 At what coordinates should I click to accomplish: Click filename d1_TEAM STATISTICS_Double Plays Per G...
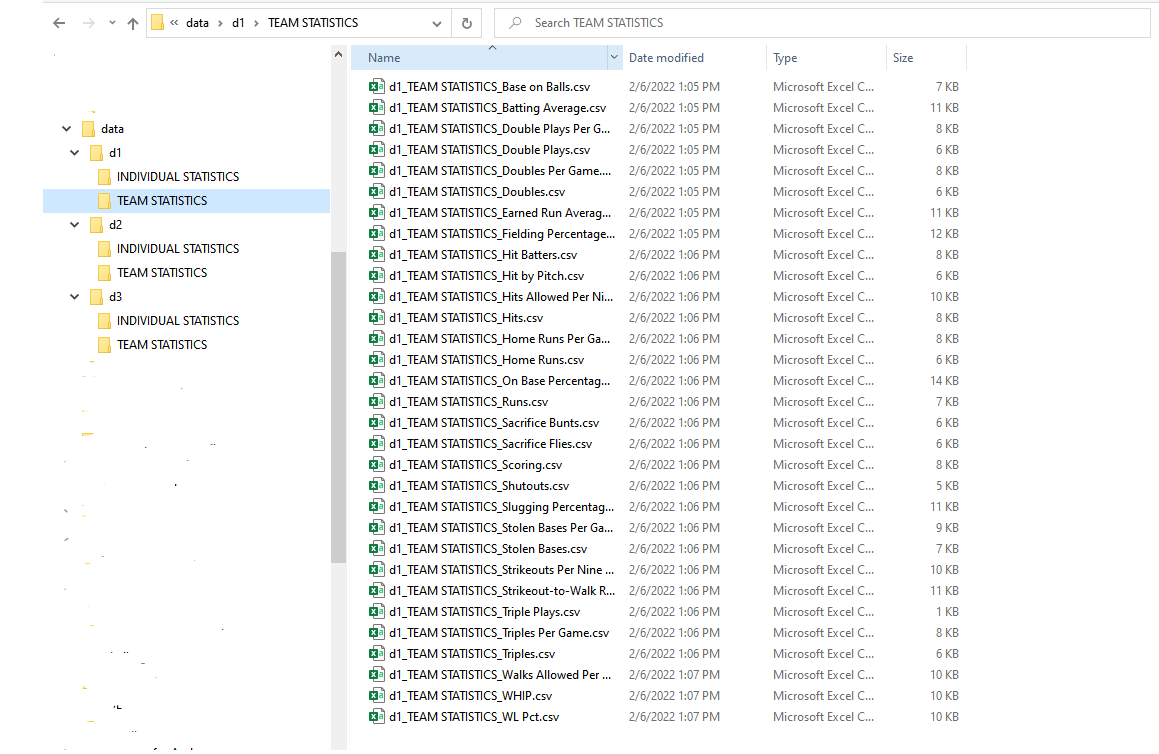coord(500,129)
